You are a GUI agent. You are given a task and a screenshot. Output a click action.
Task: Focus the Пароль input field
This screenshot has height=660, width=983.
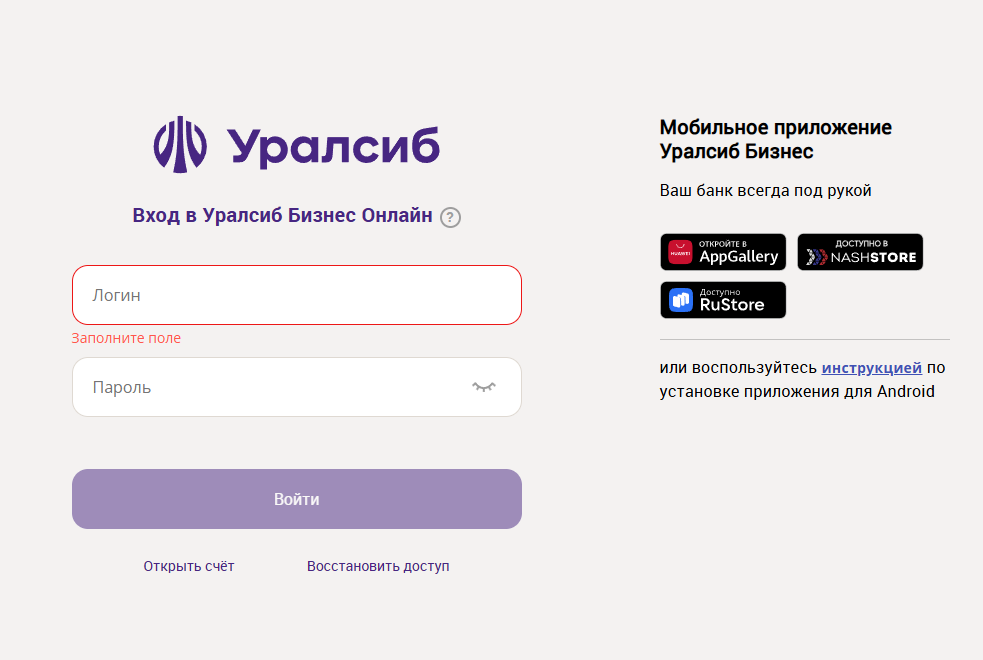tap(297, 387)
